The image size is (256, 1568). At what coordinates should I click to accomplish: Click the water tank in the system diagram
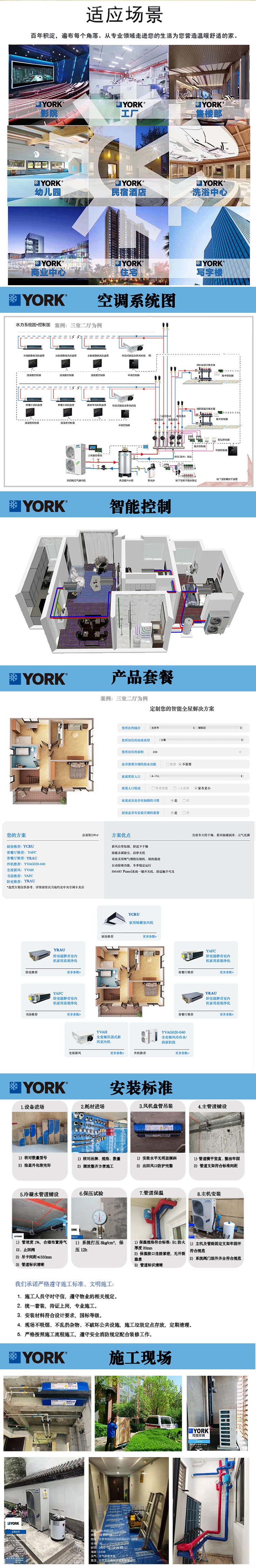[125, 463]
